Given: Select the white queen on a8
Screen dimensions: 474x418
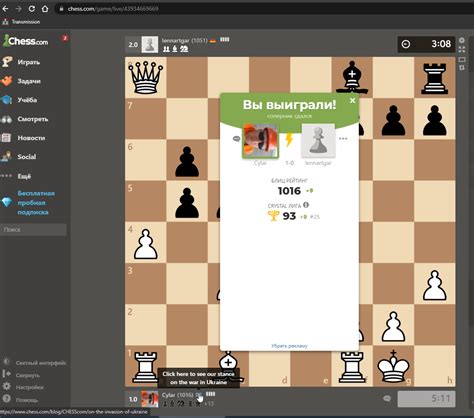Looking at the screenshot, I should (146, 77).
